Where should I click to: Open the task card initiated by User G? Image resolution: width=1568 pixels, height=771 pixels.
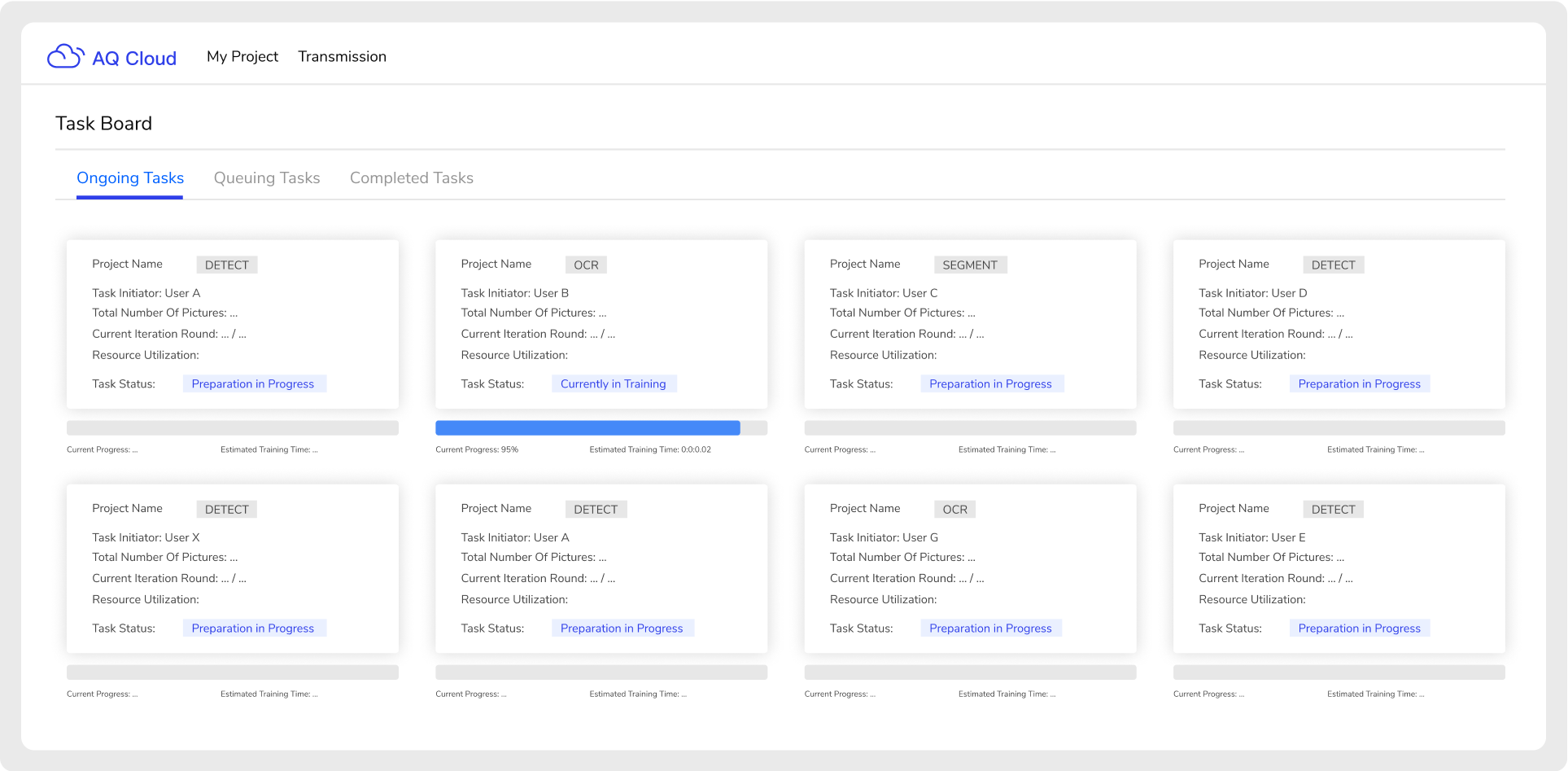point(970,568)
